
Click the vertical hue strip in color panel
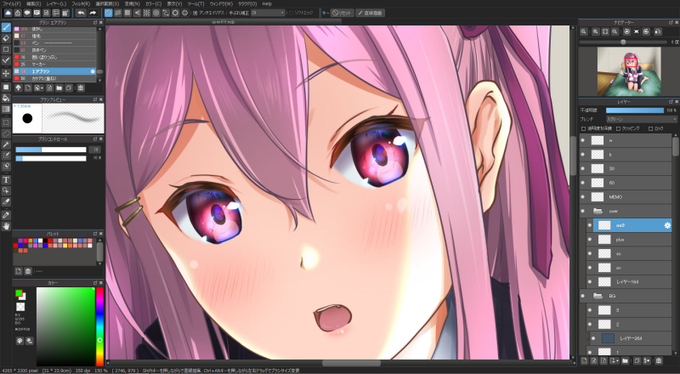pos(100,326)
